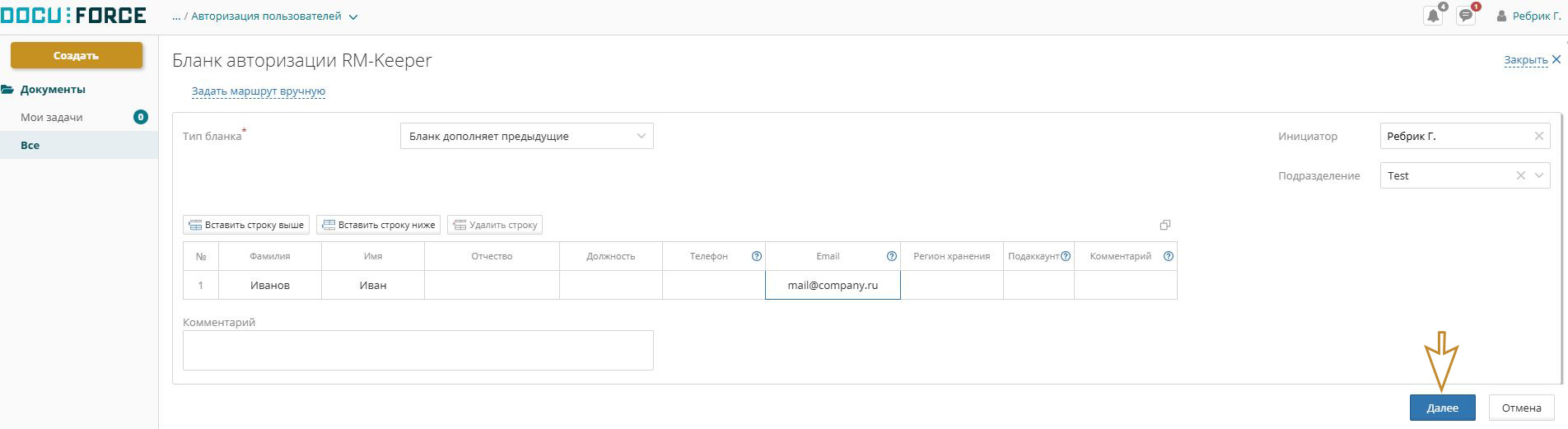Open the chat messages icon
Image resolution: width=1568 pixels, height=429 pixels.
pyautogui.click(x=1466, y=16)
